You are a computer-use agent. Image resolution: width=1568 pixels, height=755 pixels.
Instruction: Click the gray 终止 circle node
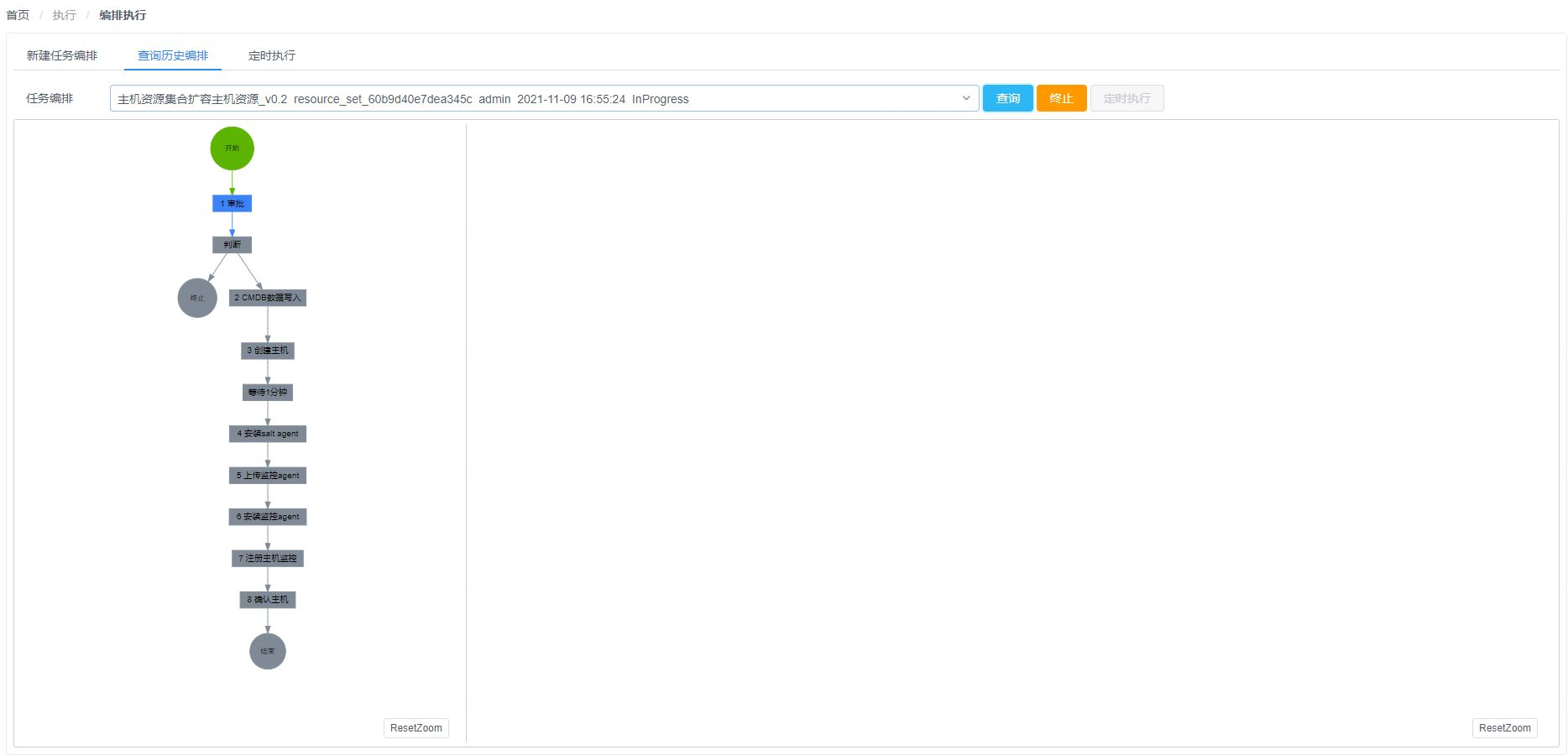click(x=197, y=298)
